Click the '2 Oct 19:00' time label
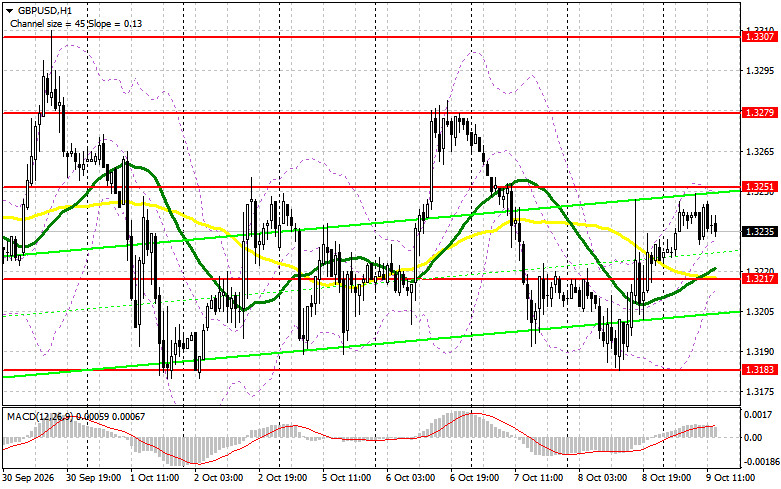This screenshot has width=781, height=489. click(283, 478)
